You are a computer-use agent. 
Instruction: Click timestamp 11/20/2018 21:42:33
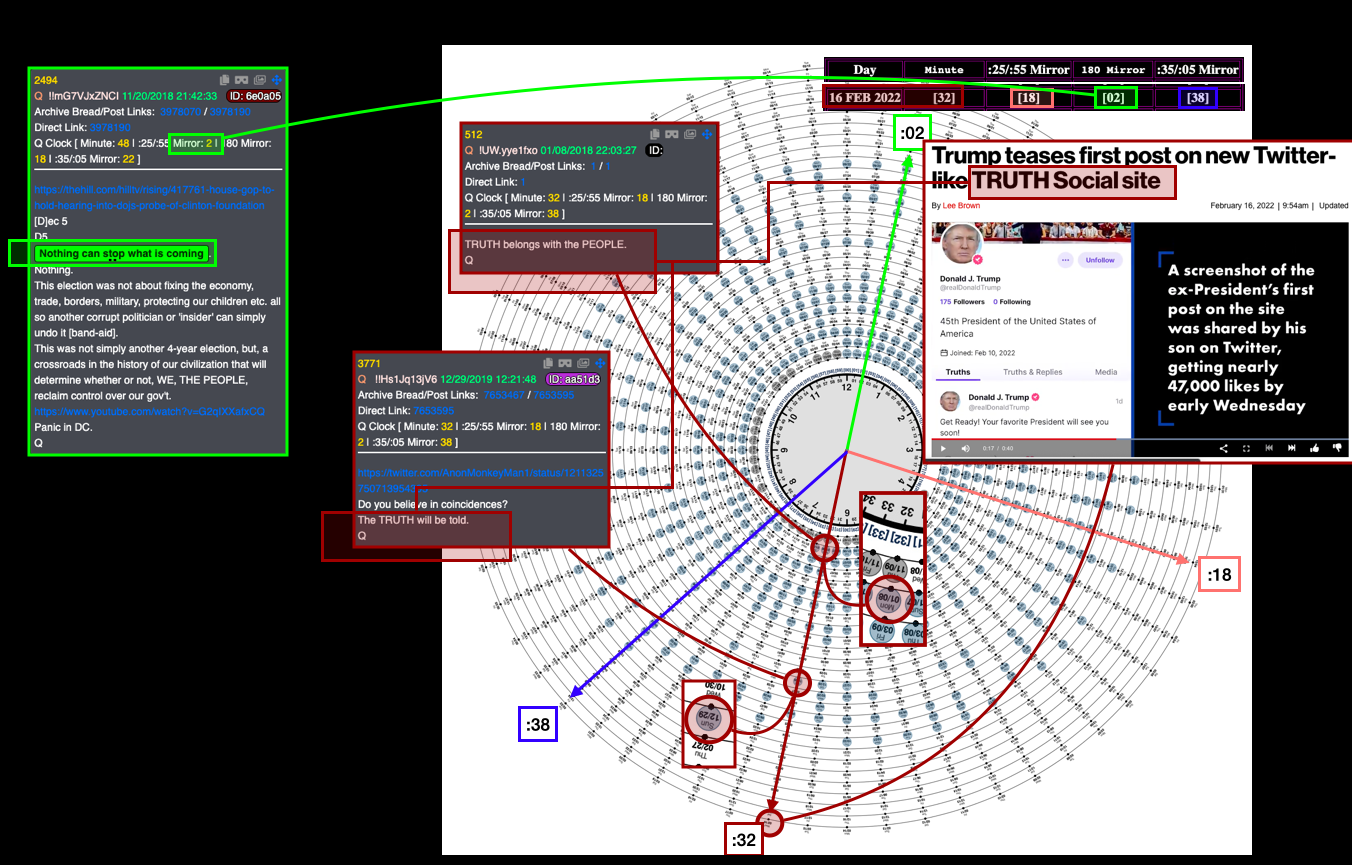click(x=171, y=96)
